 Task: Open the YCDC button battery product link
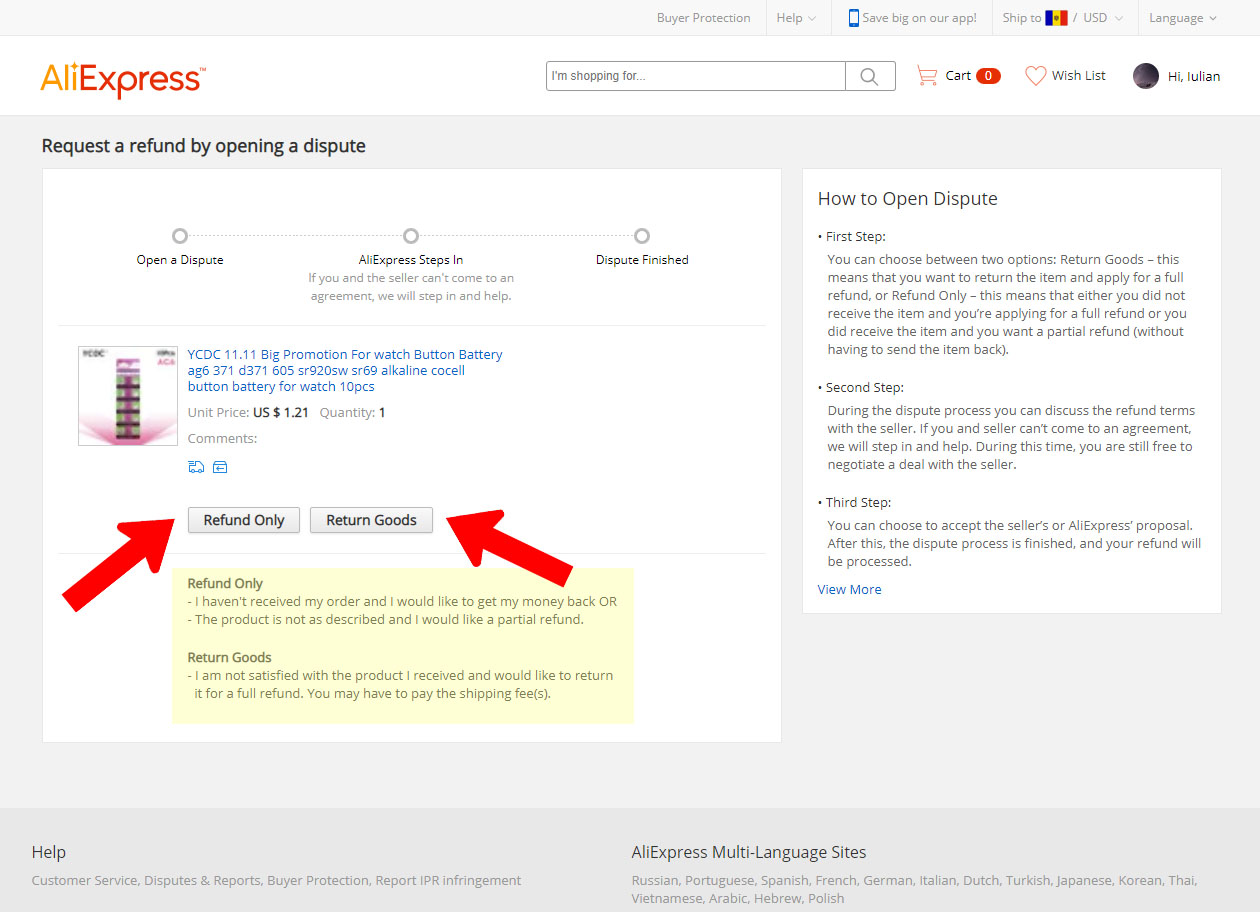click(x=345, y=370)
